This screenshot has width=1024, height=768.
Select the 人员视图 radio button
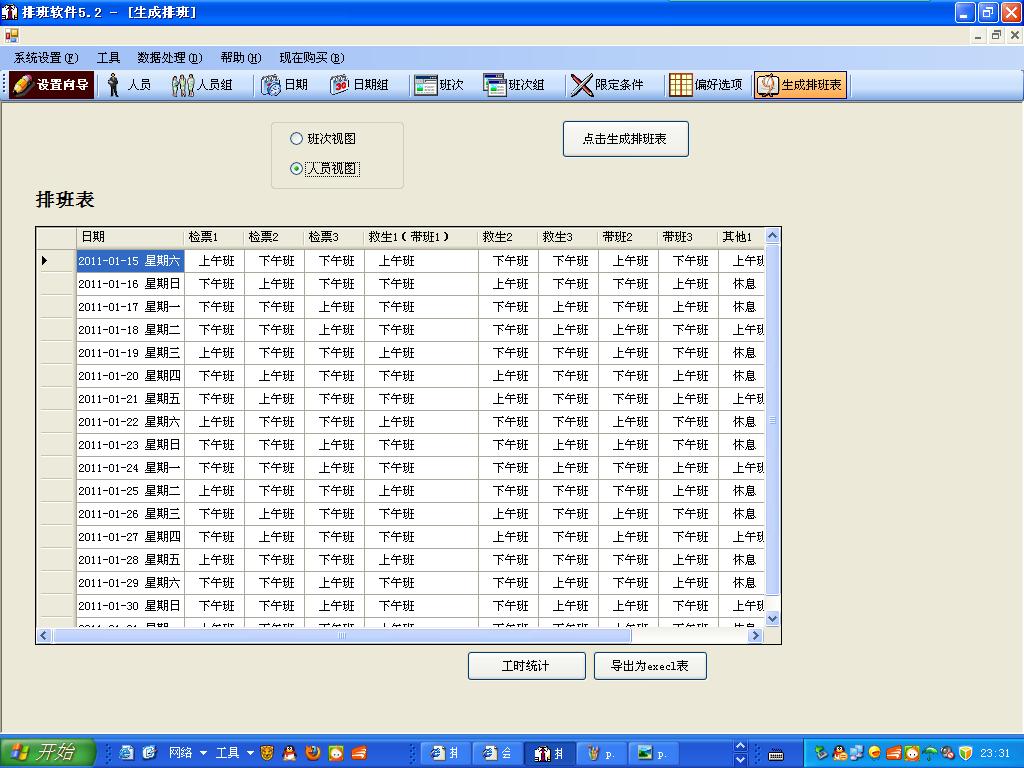coord(325,168)
